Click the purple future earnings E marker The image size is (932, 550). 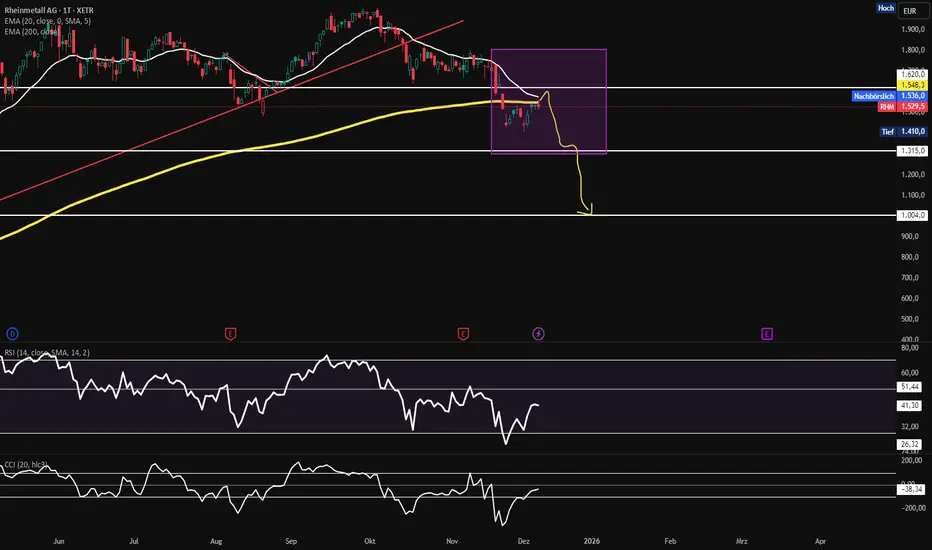pos(767,334)
